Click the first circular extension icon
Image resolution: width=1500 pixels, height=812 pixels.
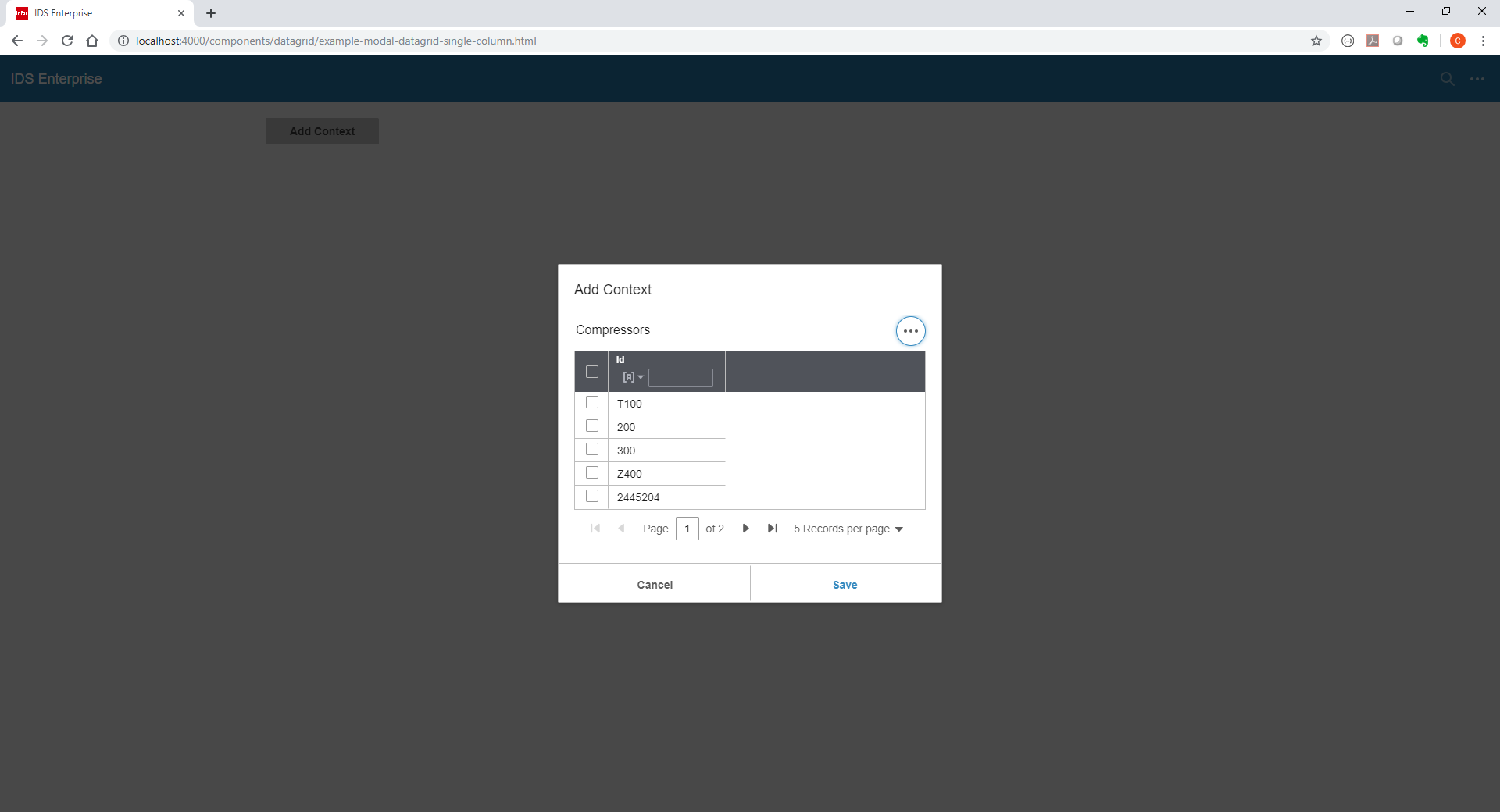coord(1348,41)
